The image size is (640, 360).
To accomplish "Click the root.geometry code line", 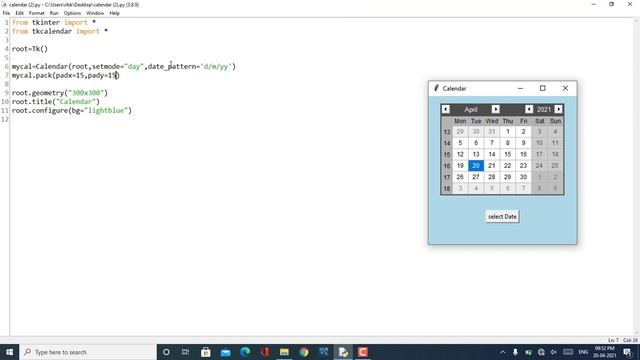I will pos(60,93).
